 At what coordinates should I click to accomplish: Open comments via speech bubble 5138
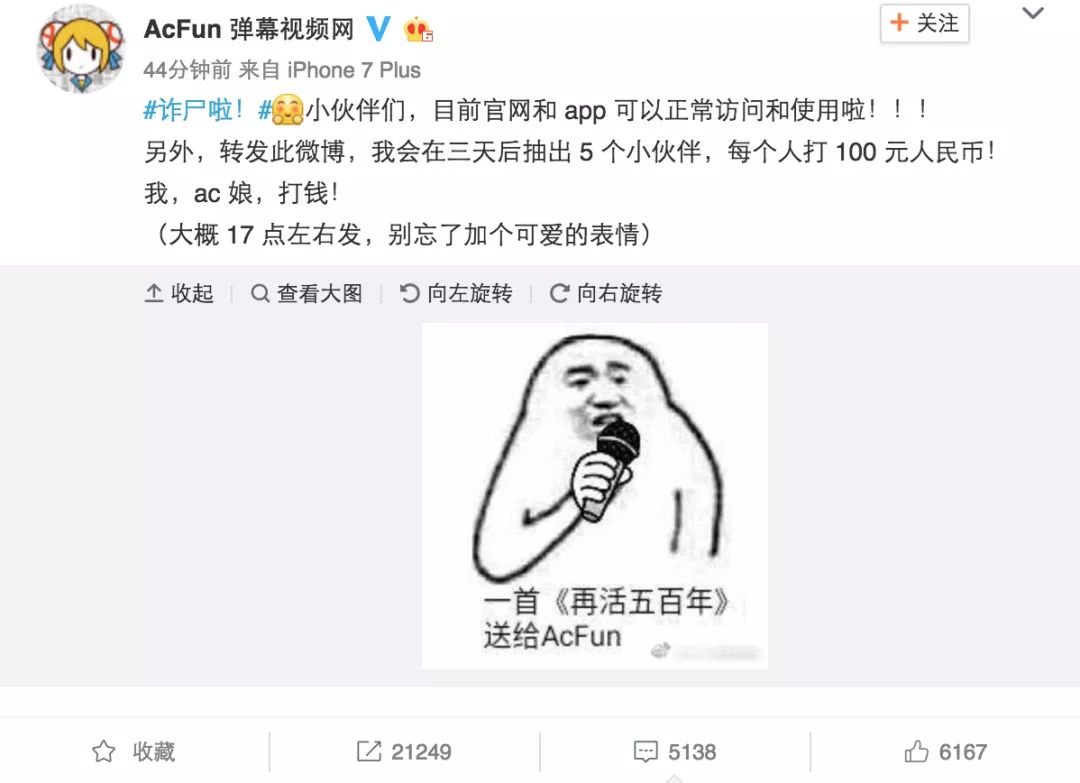coord(675,751)
